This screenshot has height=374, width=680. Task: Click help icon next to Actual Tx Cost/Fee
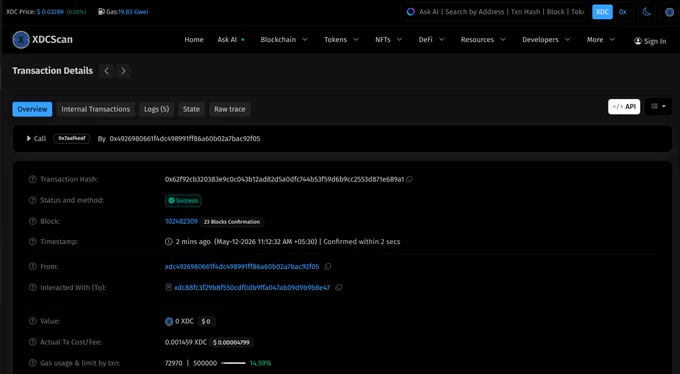click(33, 342)
